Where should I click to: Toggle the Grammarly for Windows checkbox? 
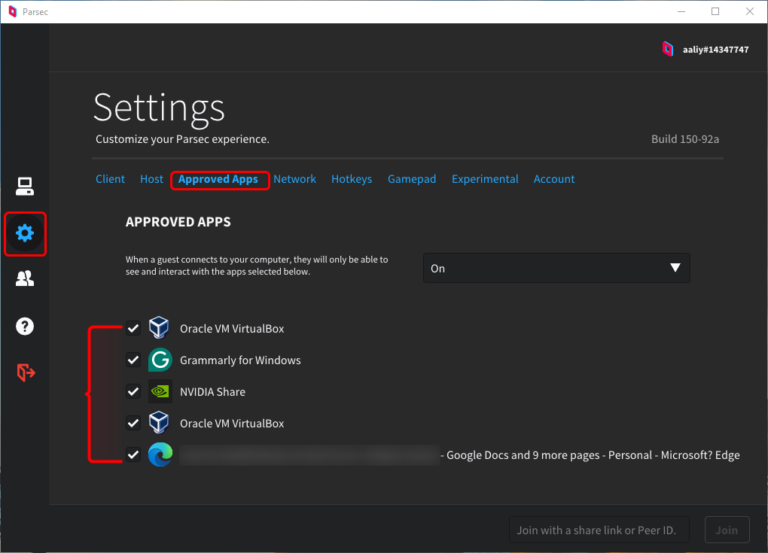pos(133,360)
